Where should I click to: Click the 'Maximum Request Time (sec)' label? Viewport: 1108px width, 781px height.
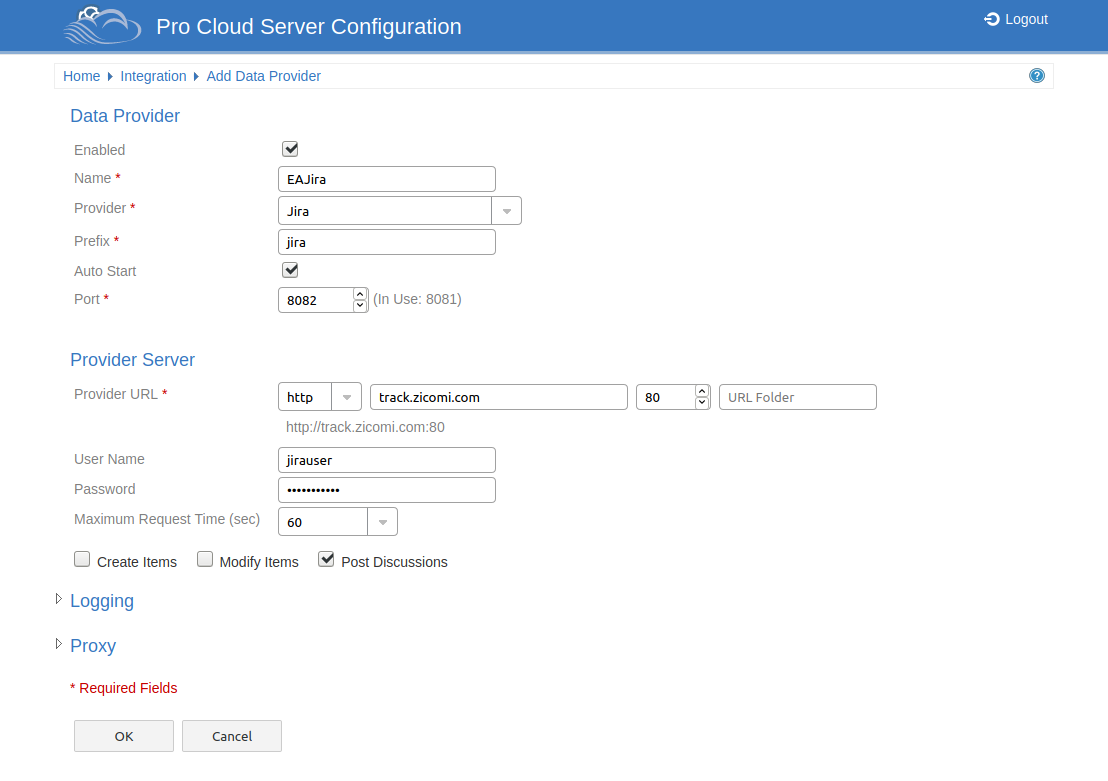[167, 519]
